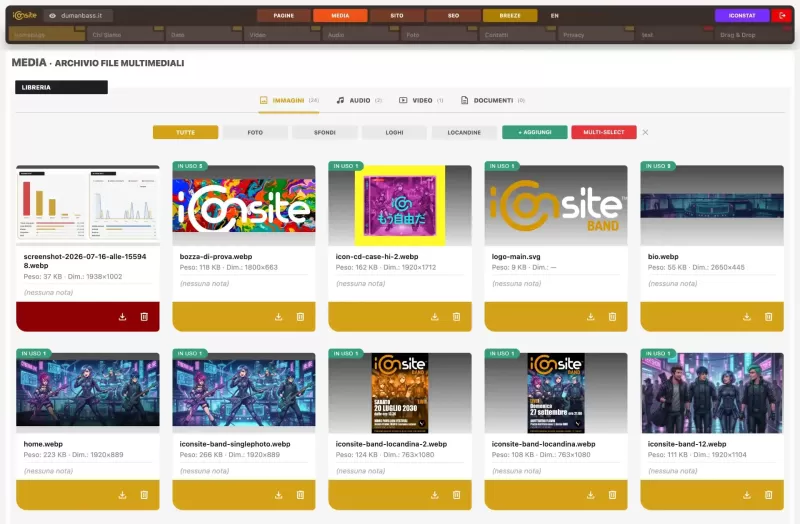Select the MEDIA top menu button

coord(340,16)
